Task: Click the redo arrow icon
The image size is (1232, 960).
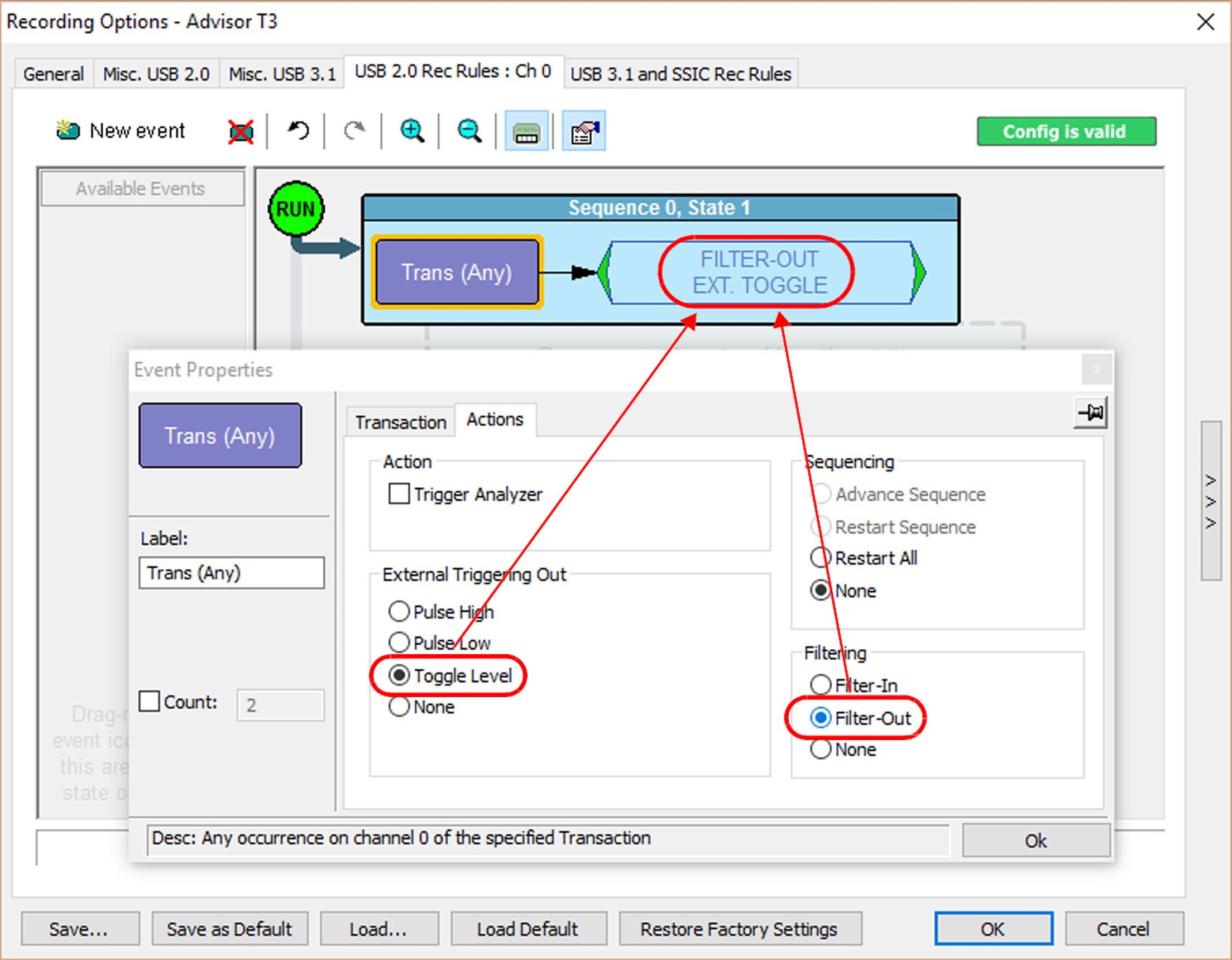Action: pyautogui.click(x=355, y=131)
